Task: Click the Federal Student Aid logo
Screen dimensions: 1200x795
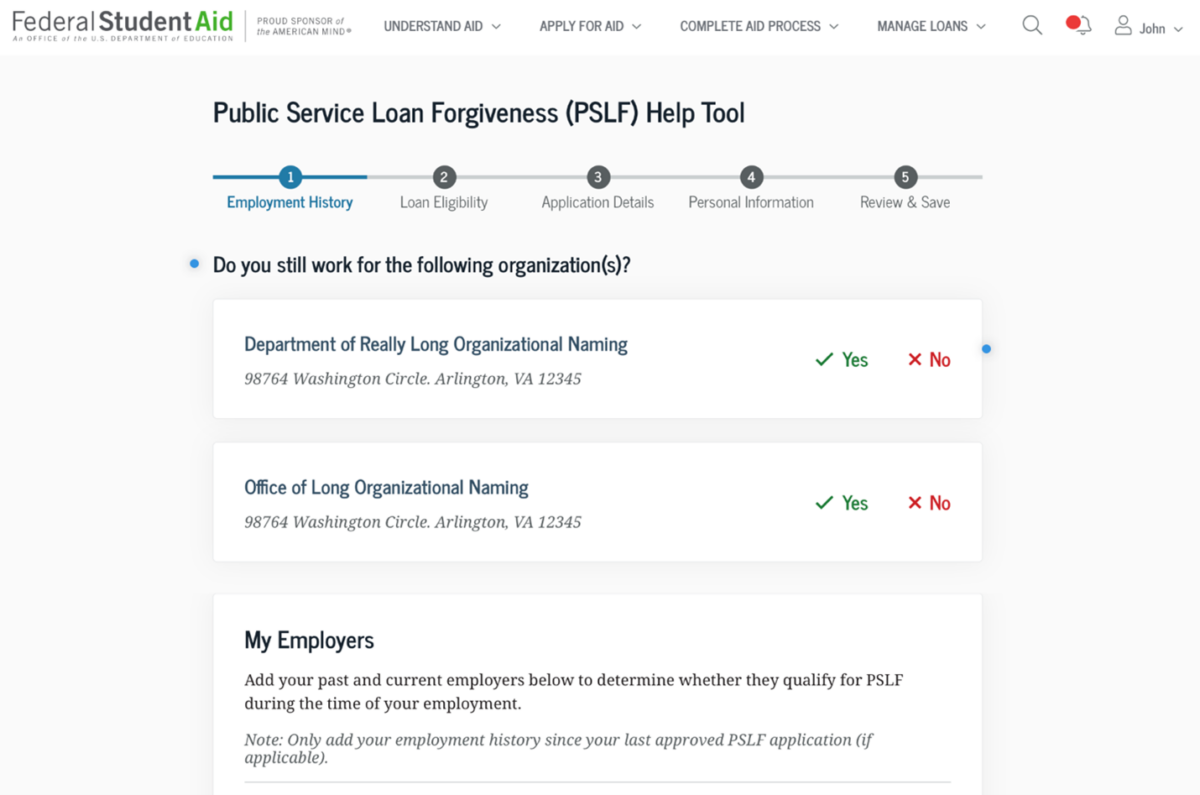Action: (x=122, y=26)
